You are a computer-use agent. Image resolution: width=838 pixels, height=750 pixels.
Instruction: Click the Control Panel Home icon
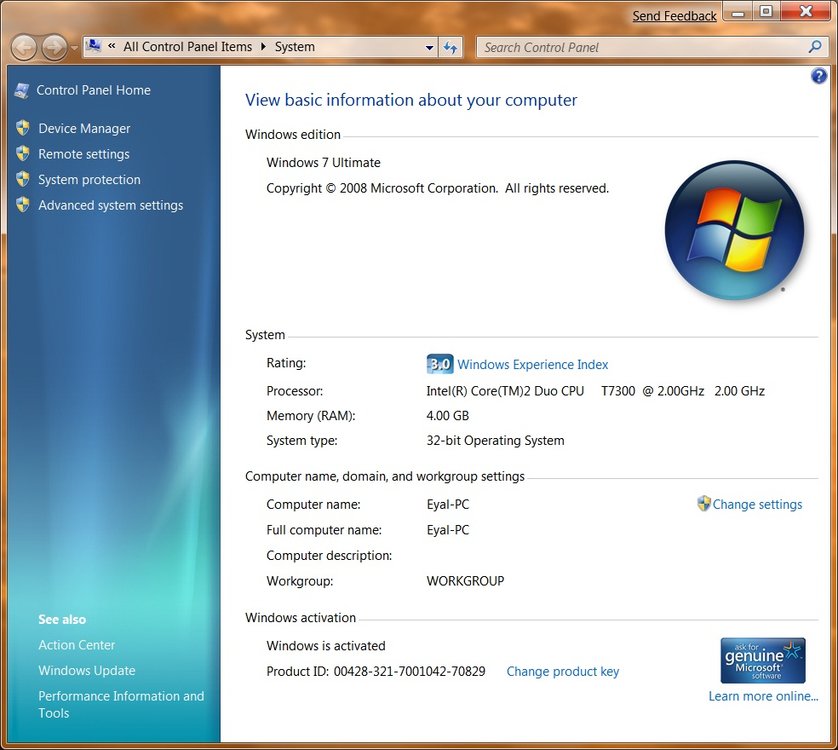(x=22, y=90)
